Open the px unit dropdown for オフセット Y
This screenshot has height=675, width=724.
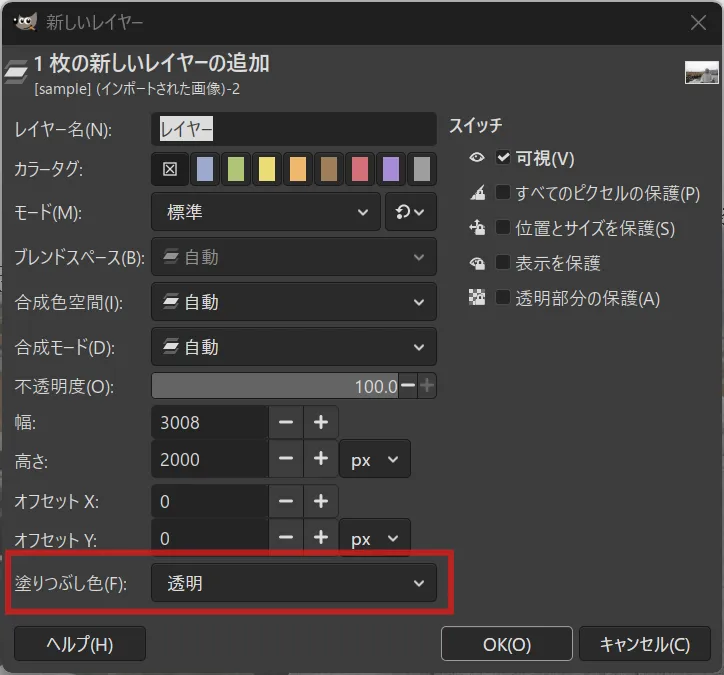[x=374, y=538]
